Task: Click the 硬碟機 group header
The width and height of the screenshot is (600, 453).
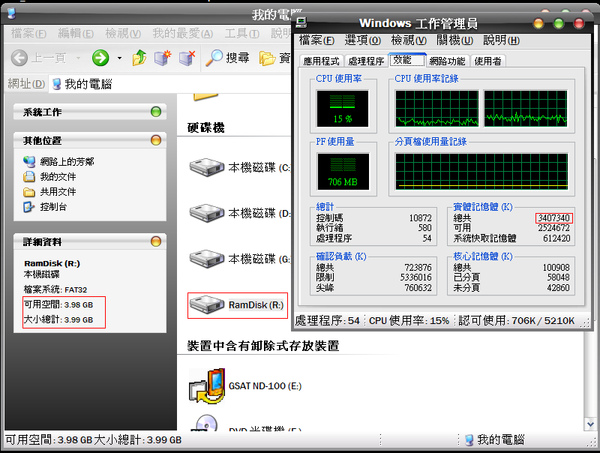Action: (205, 128)
